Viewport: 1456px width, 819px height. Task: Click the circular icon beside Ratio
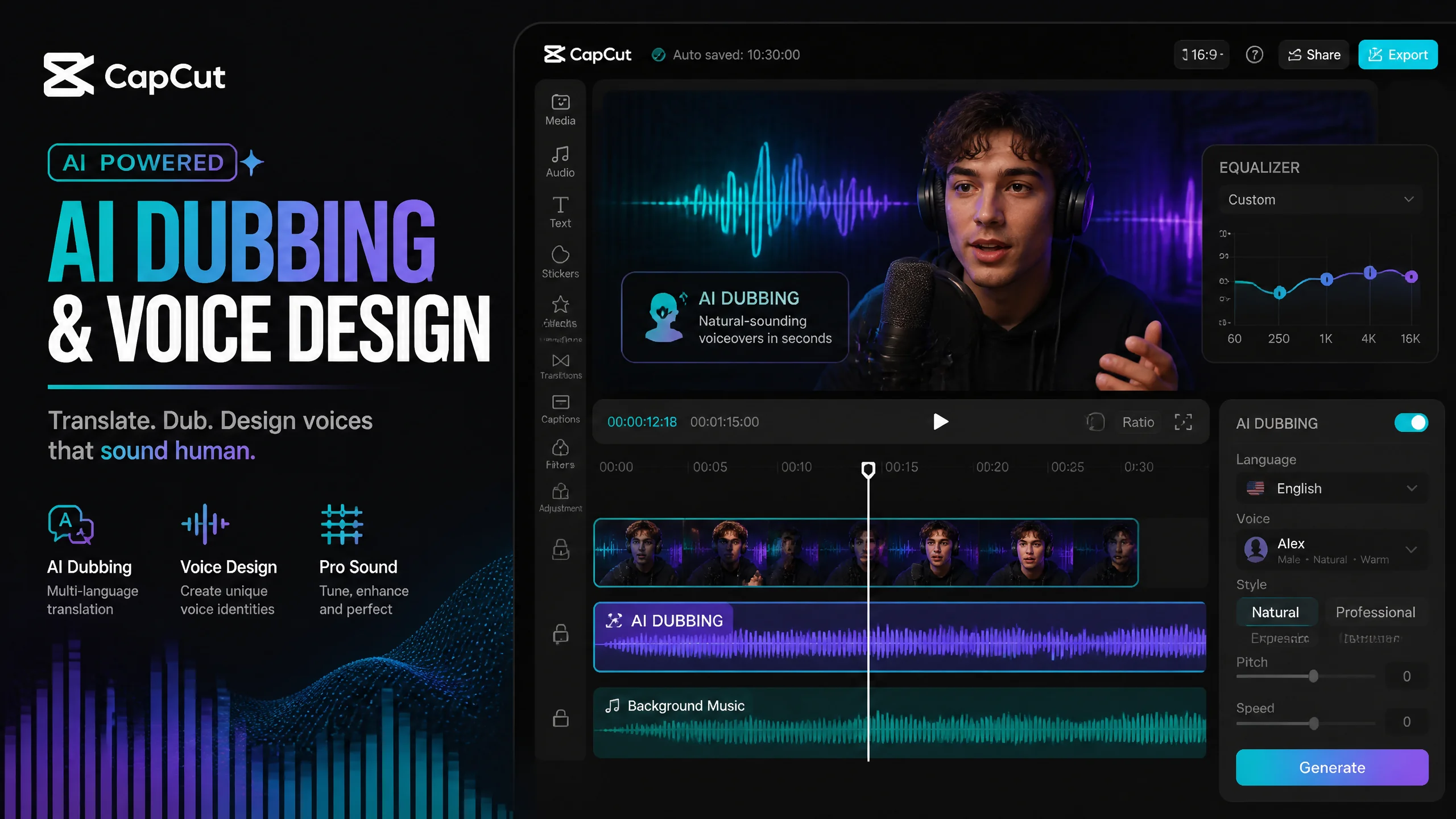(x=1095, y=422)
